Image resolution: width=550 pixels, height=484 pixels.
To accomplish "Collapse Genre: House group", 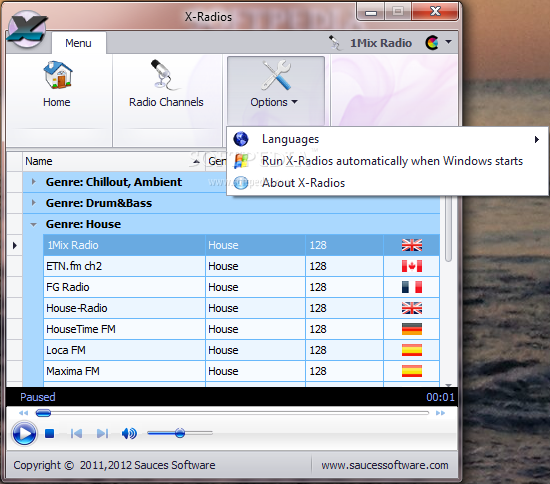I will [x=34, y=224].
